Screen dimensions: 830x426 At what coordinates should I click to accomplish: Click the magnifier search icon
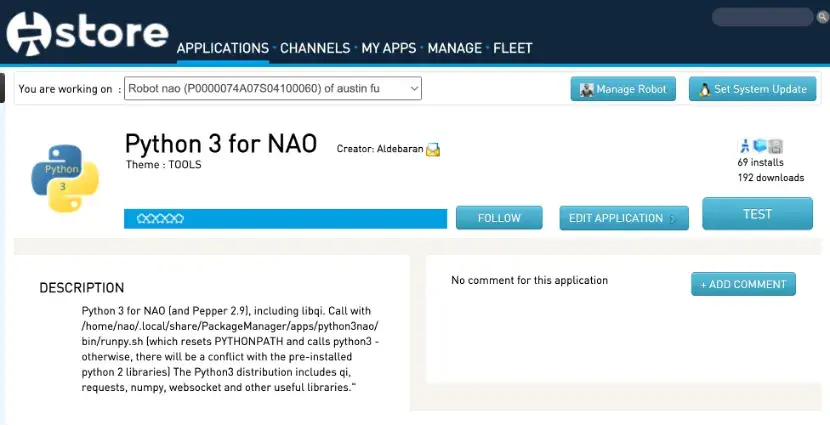click(823, 17)
